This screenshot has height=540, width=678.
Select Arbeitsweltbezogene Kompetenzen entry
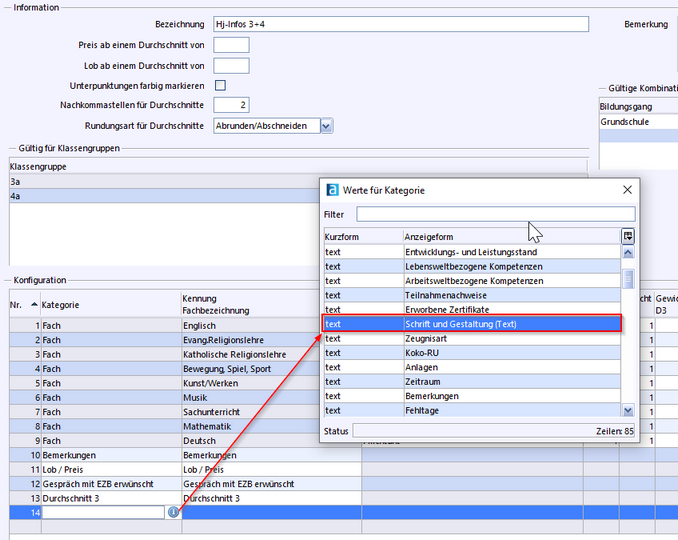tap(472, 281)
